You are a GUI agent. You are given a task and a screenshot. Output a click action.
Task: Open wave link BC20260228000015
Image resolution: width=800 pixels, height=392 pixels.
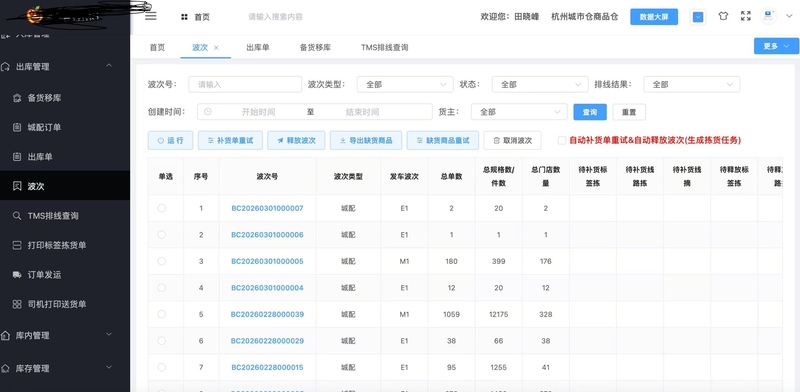267,368
